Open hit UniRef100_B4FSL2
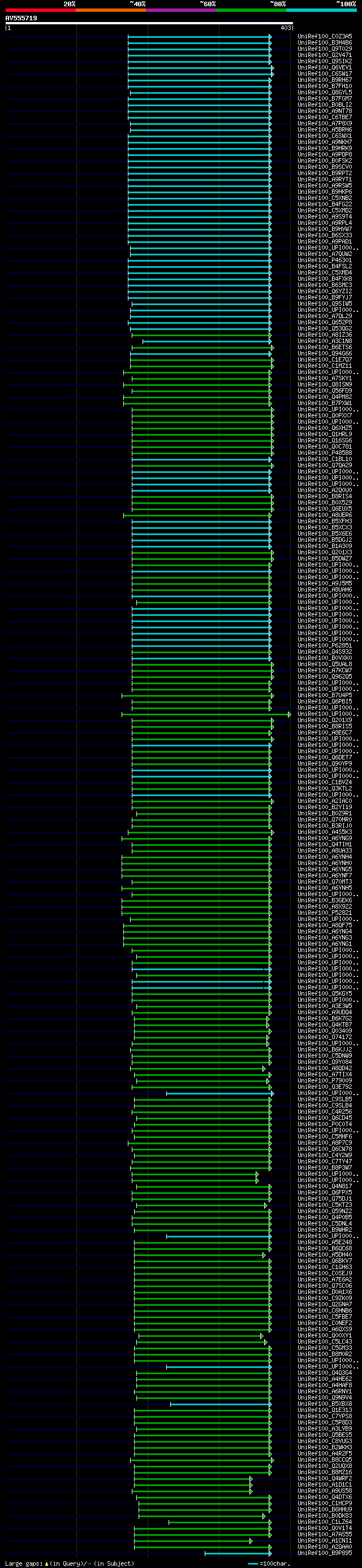Image resolution: width=362 pixels, height=1568 pixels. click(325, 266)
